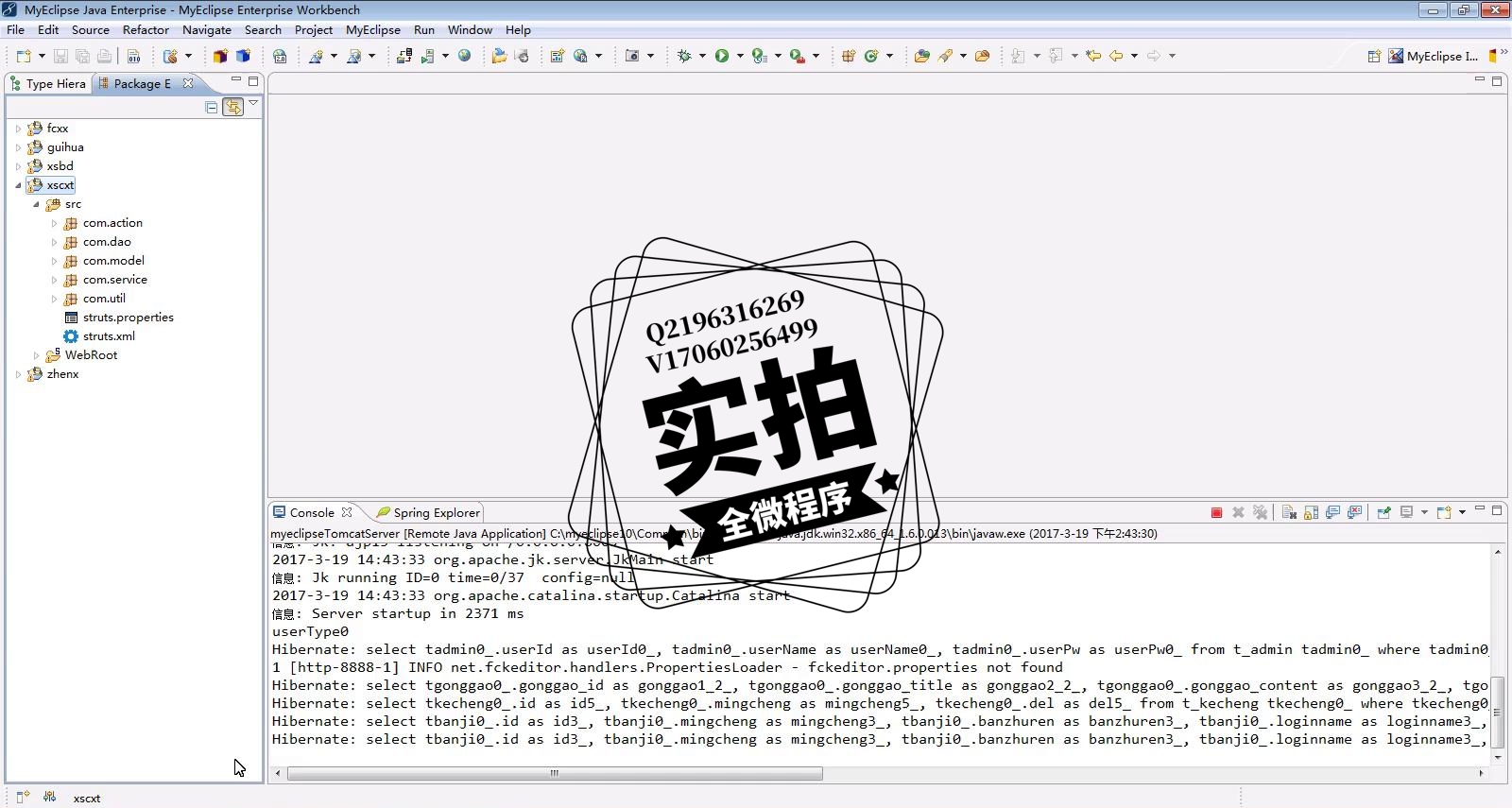
Task: Expand the zhenx project node
Action: click(18, 374)
